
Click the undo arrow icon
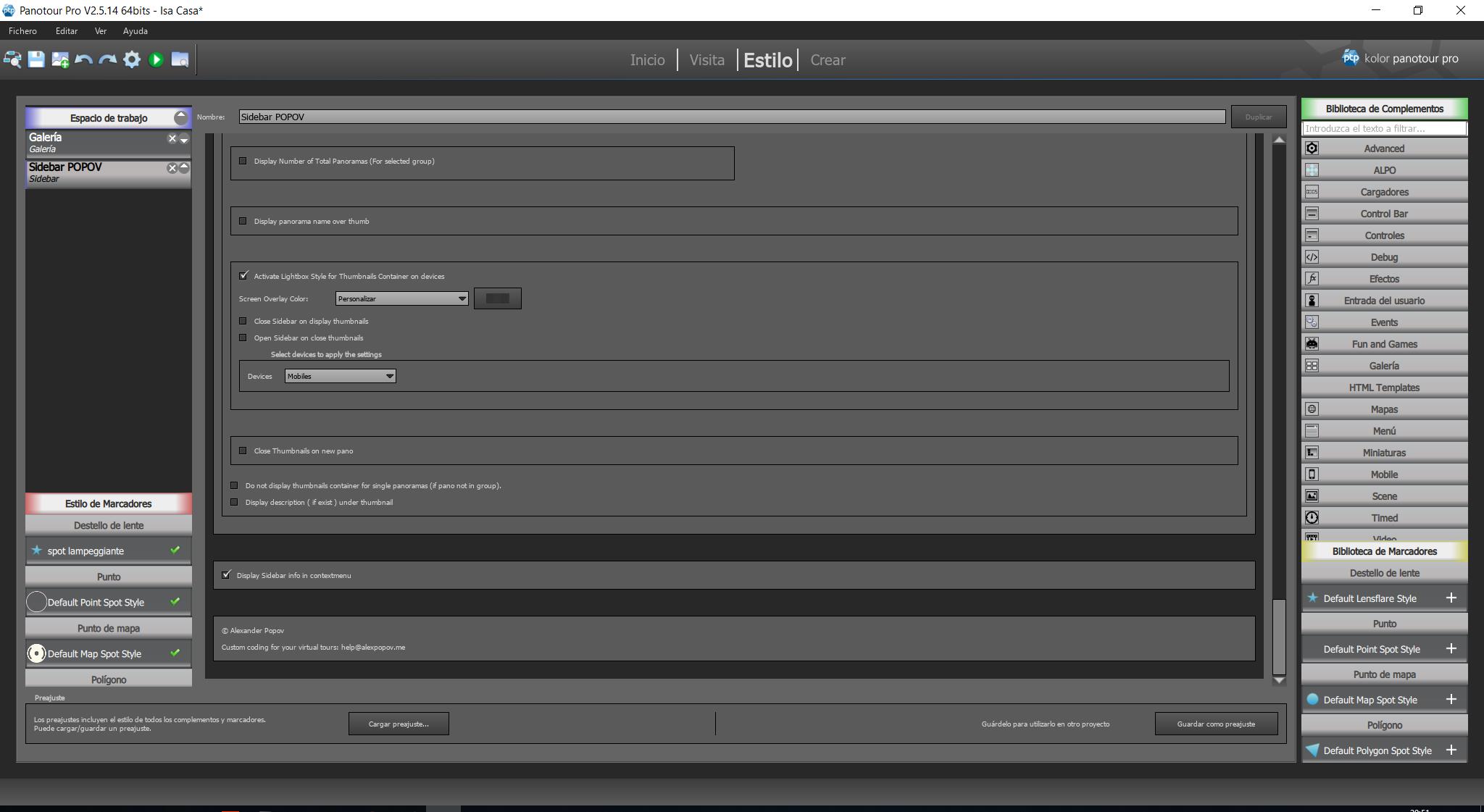[x=83, y=59]
